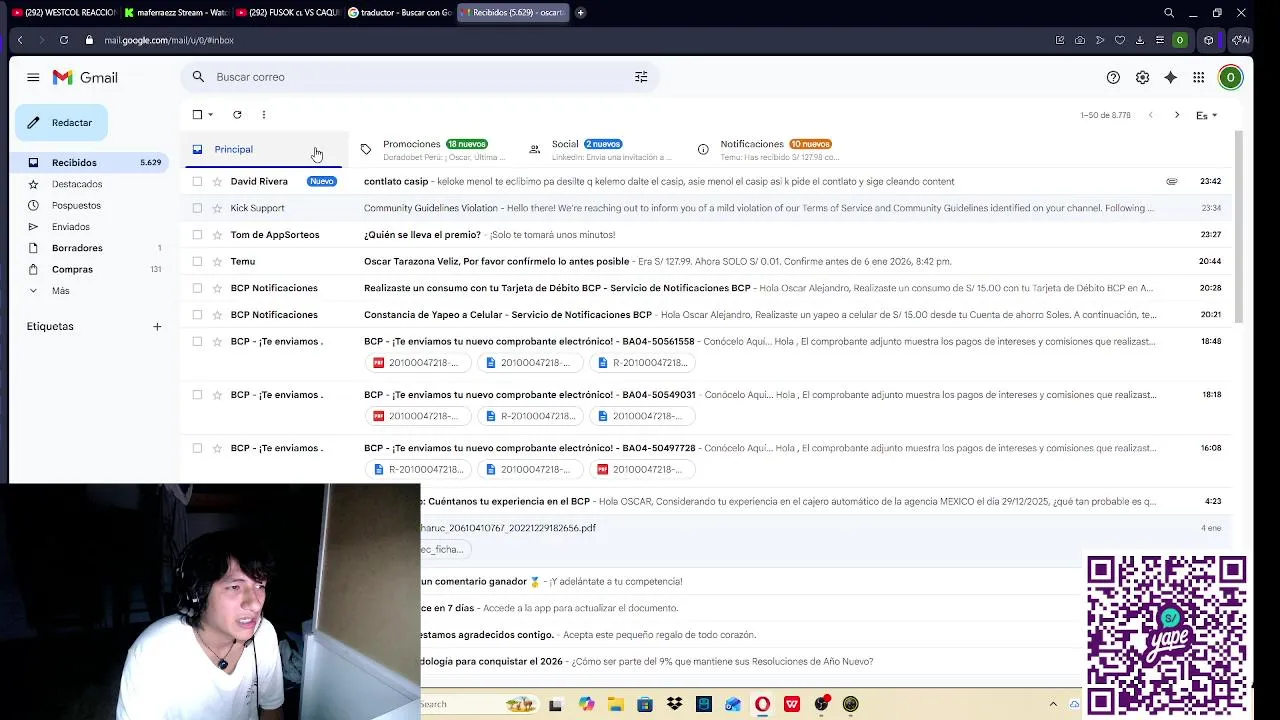Add page to Opera bookmarks heart
The image size is (1280, 720).
[1120, 40]
